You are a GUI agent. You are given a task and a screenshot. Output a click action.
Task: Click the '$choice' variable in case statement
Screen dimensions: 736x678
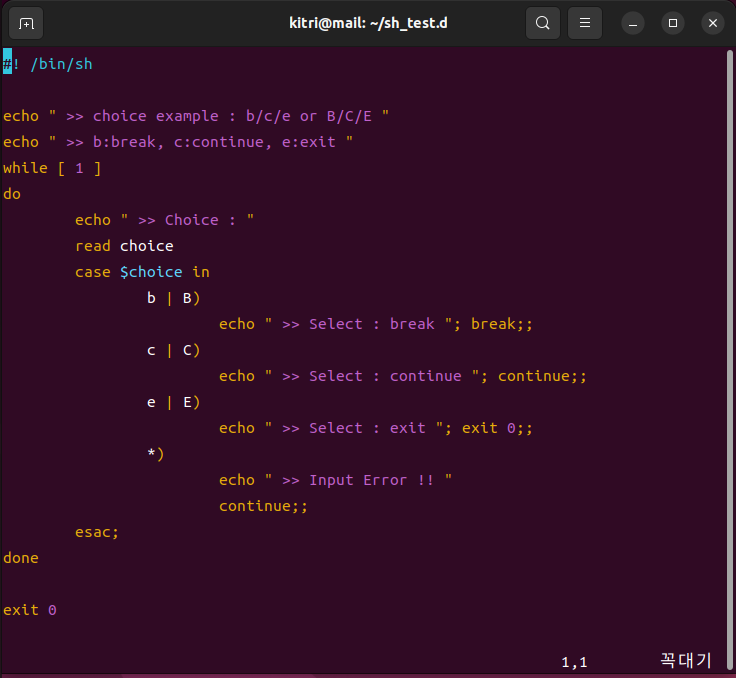pyautogui.click(x=151, y=272)
